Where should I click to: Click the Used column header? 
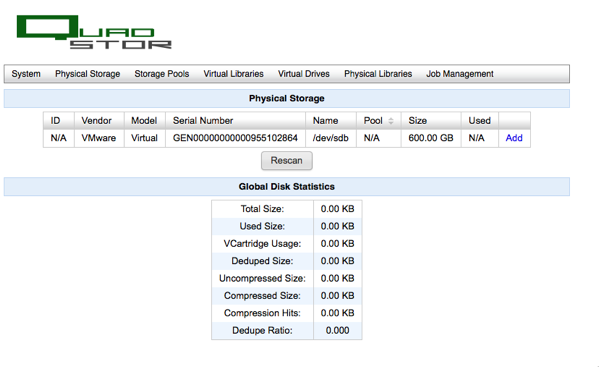tap(480, 121)
